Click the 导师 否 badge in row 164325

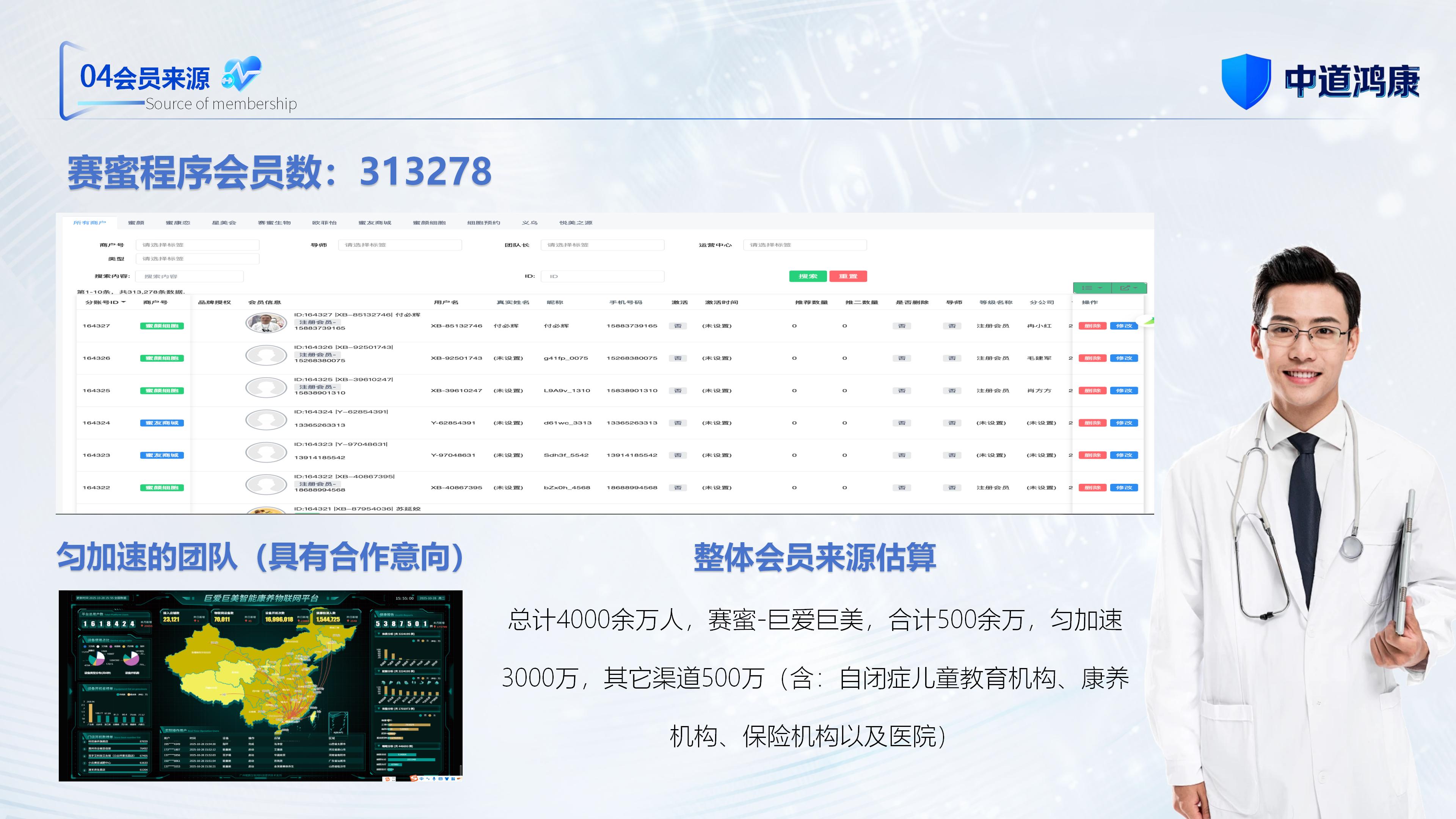click(x=952, y=391)
